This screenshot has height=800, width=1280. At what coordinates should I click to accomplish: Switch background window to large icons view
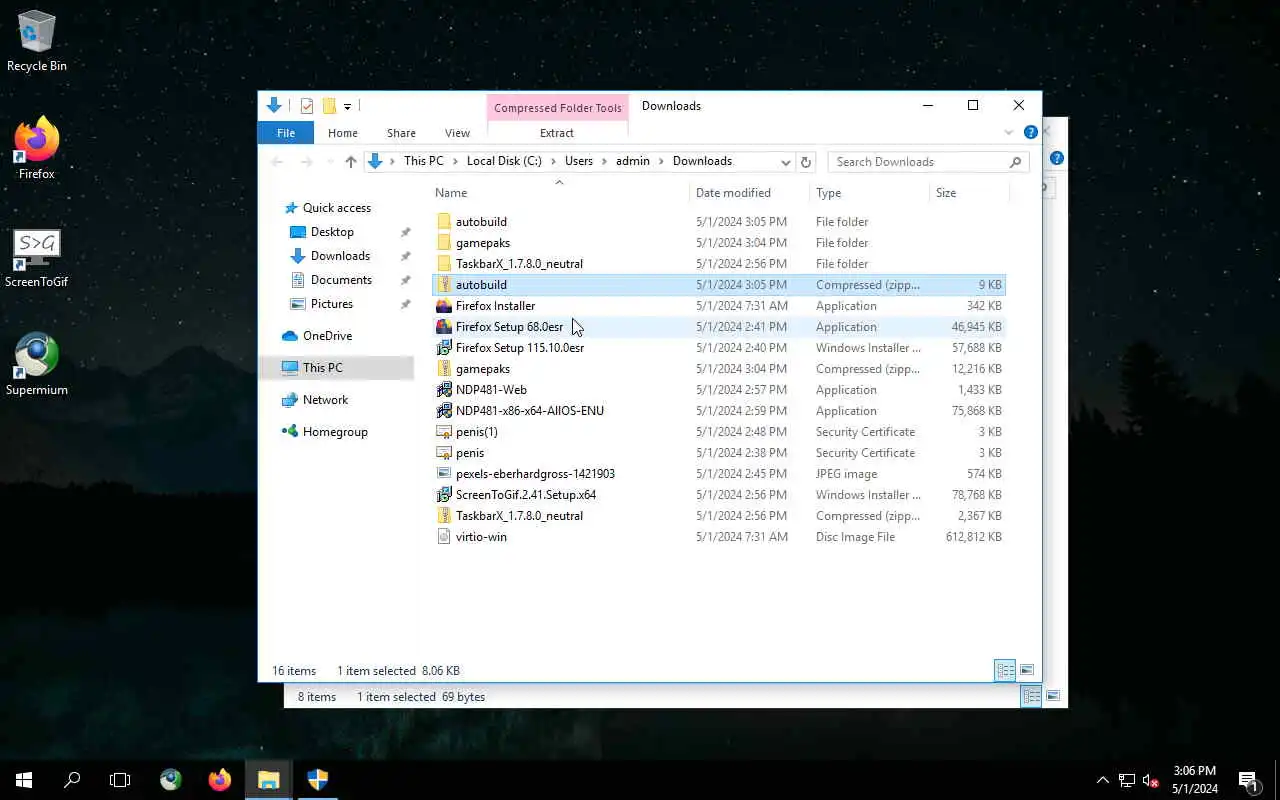(1053, 696)
